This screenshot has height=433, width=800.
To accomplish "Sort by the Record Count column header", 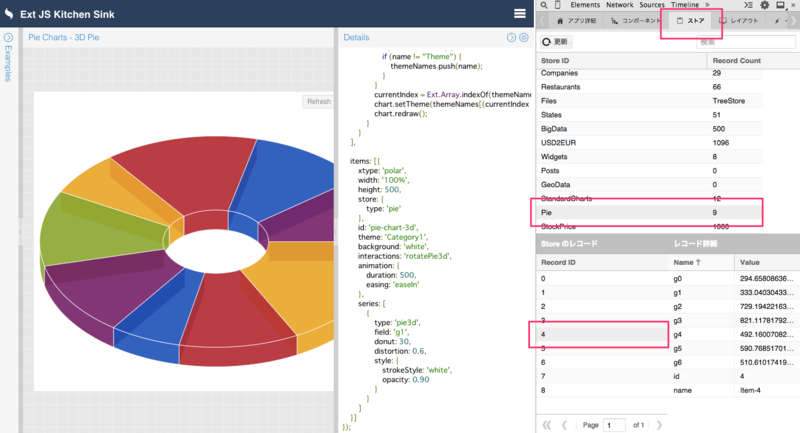I will (753, 60).
